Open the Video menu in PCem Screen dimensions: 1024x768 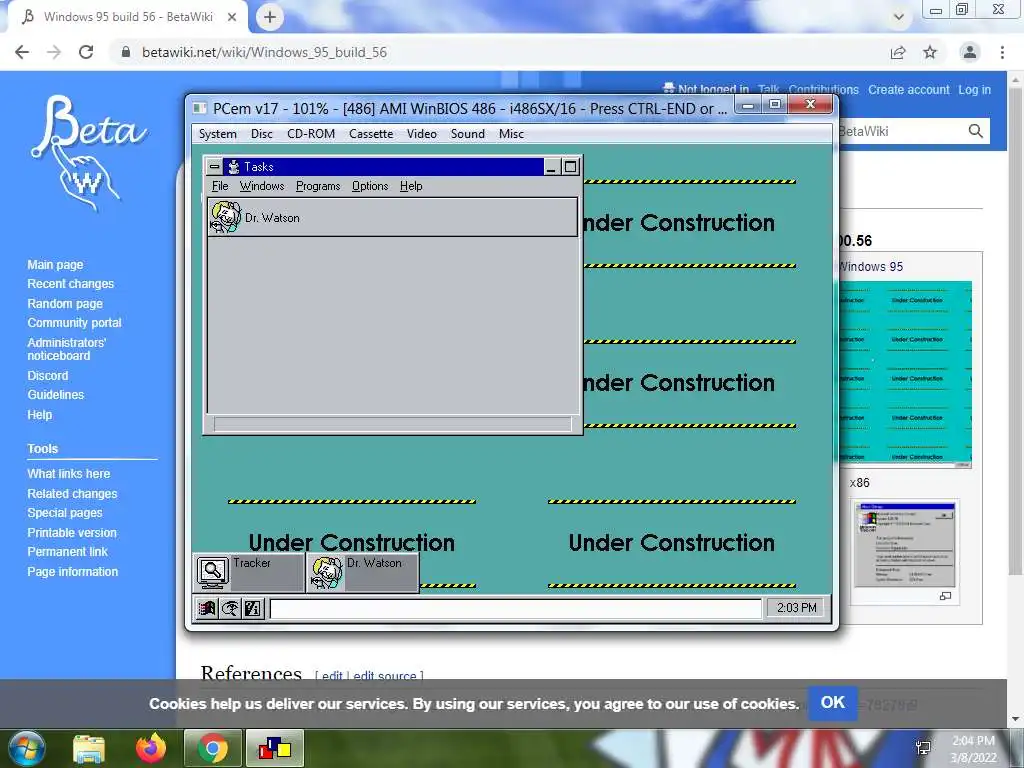tap(422, 134)
